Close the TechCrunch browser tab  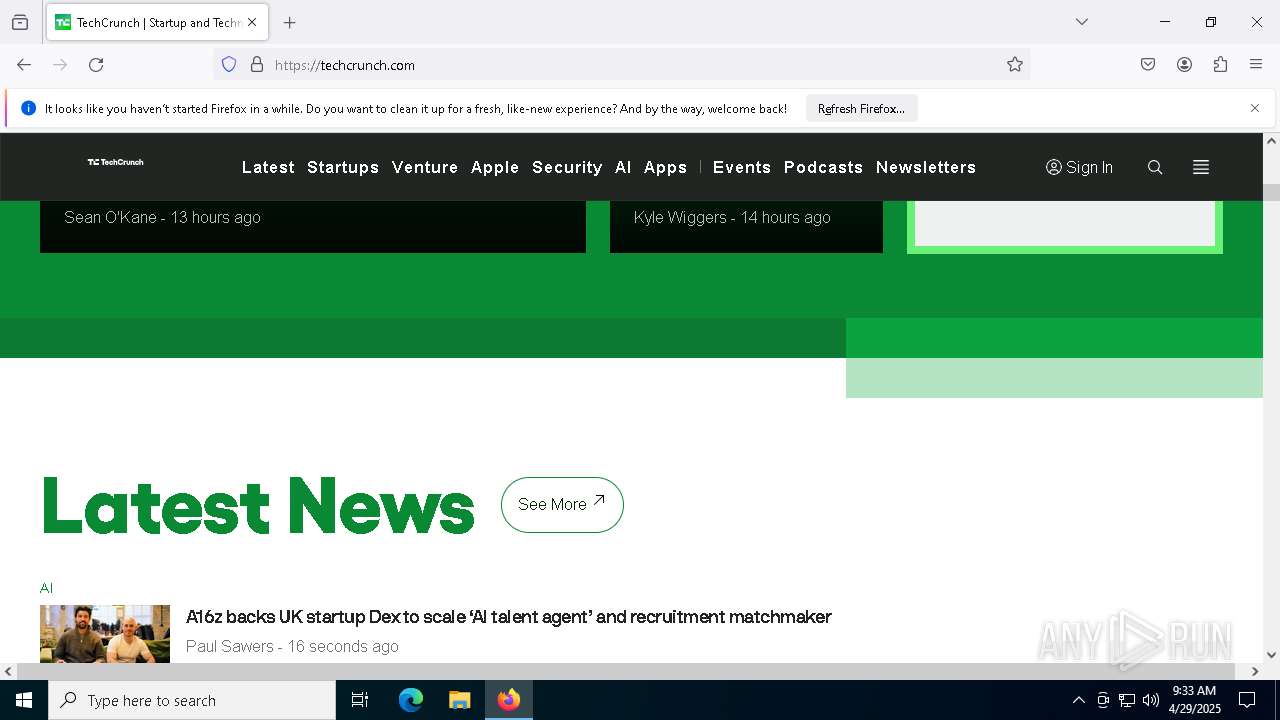pyautogui.click(x=252, y=22)
